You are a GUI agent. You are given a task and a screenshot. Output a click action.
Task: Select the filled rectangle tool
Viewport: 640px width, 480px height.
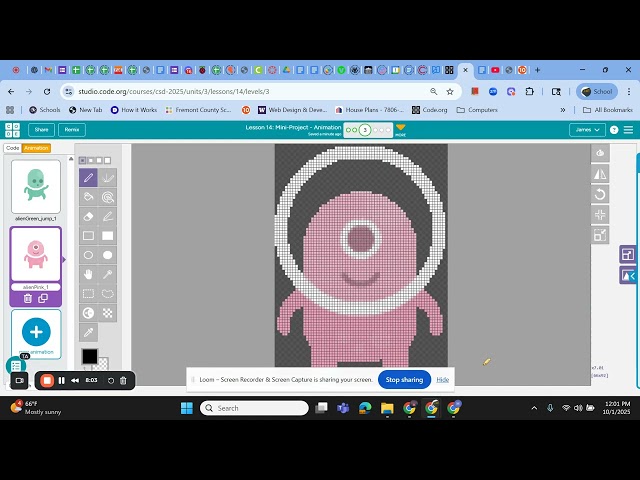[107, 236]
